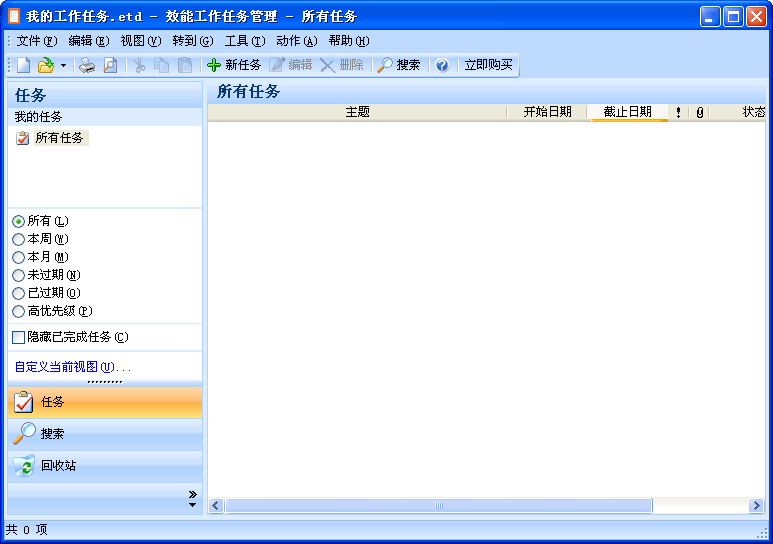Image resolution: width=773 pixels, height=544 pixels.
Task: Click the copy icon in toolbar
Action: pos(162,65)
